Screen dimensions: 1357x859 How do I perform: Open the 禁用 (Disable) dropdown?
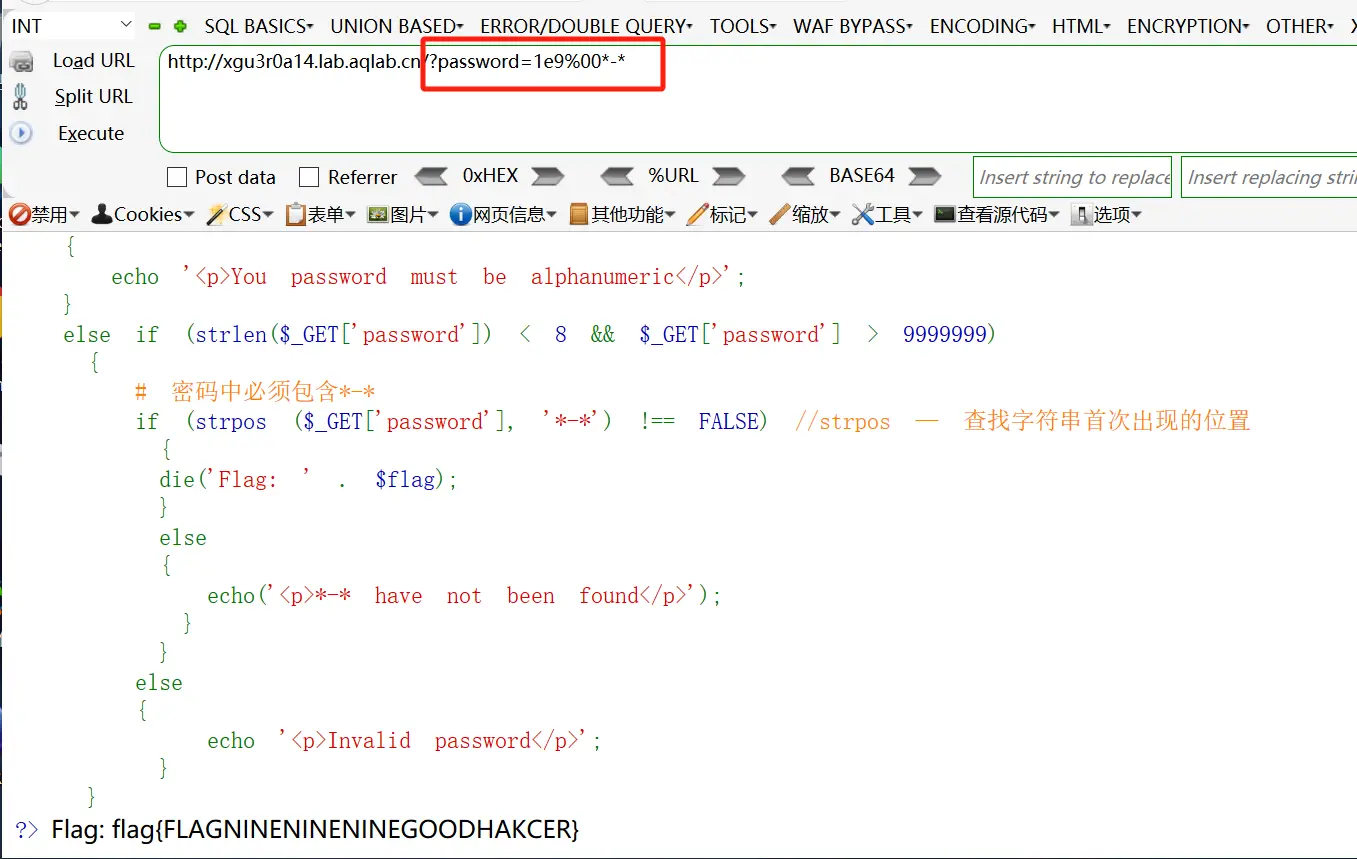tap(44, 215)
